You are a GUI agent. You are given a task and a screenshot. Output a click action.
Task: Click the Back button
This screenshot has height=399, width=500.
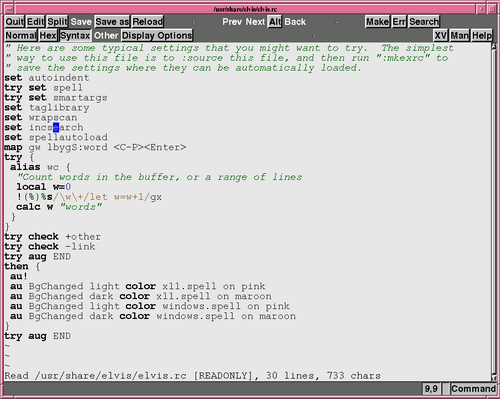tap(295, 22)
